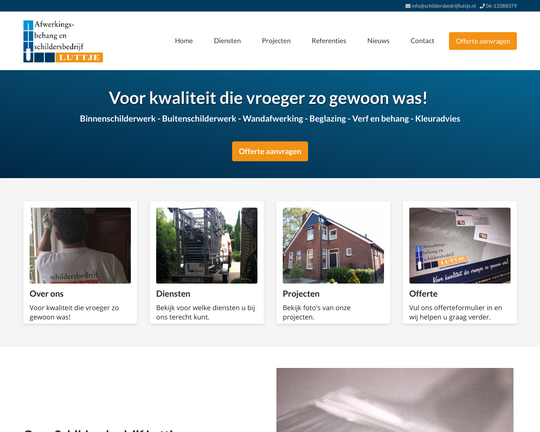Click Offerte aanvragen button in the navigation bar
The image size is (540, 432).
click(483, 41)
